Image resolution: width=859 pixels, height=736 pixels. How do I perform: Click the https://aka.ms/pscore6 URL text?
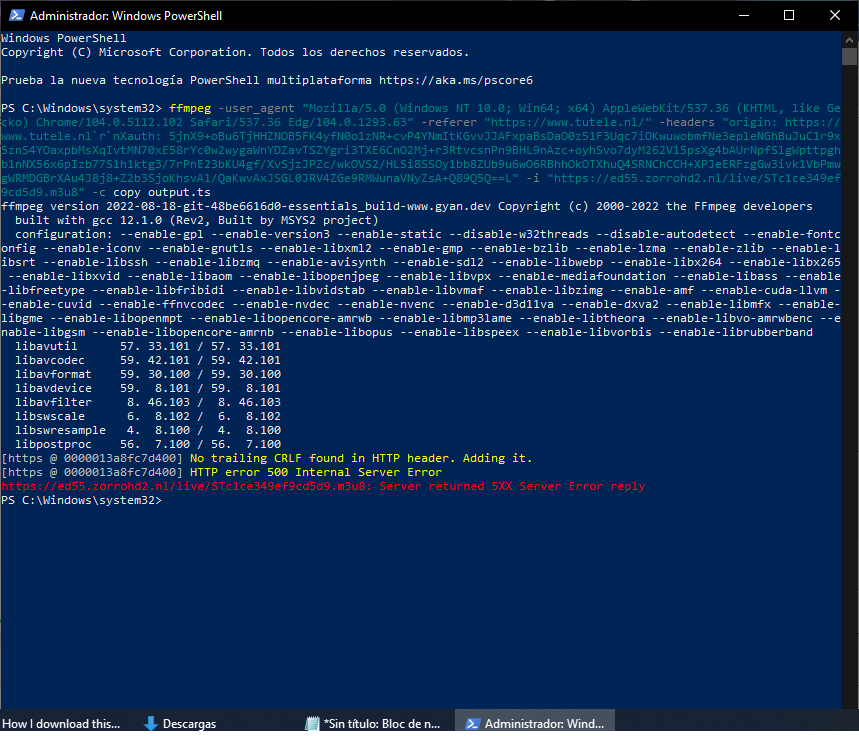456,80
